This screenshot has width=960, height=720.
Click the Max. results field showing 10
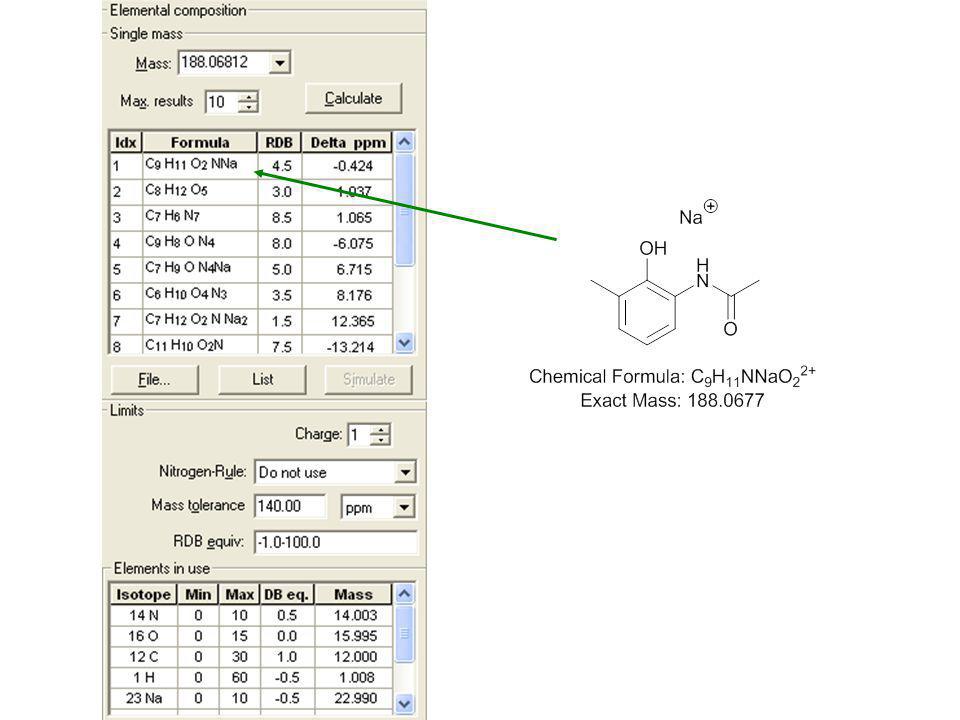click(x=222, y=102)
